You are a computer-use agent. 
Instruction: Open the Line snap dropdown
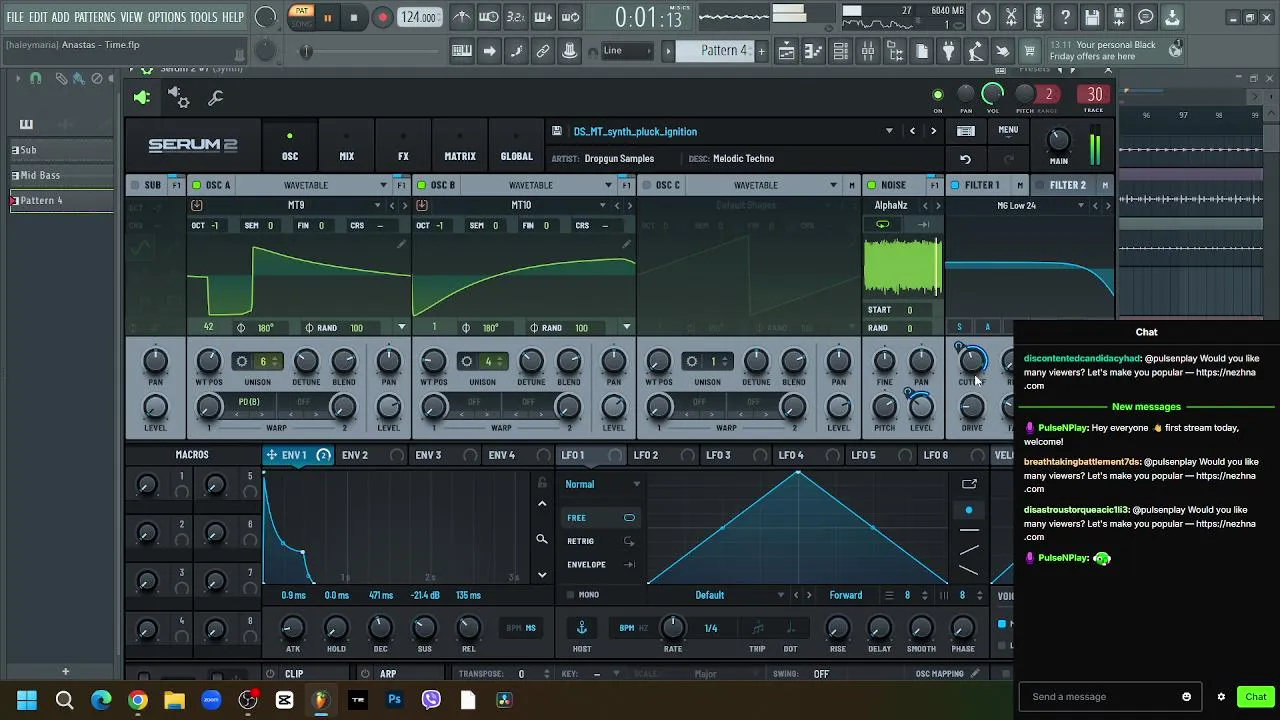coord(626,51)
